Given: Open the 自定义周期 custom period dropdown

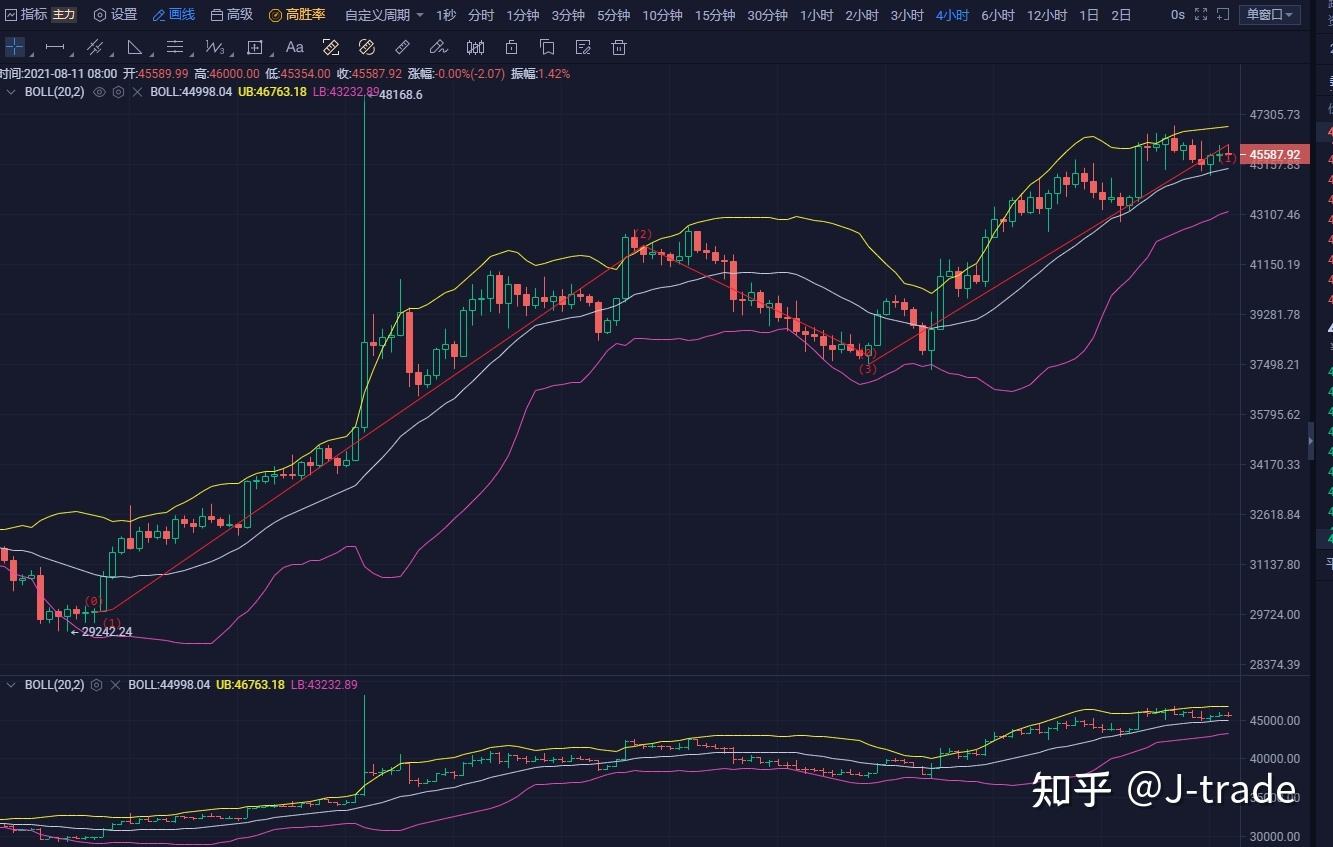Looking at the screenshot, I should 384,15.
